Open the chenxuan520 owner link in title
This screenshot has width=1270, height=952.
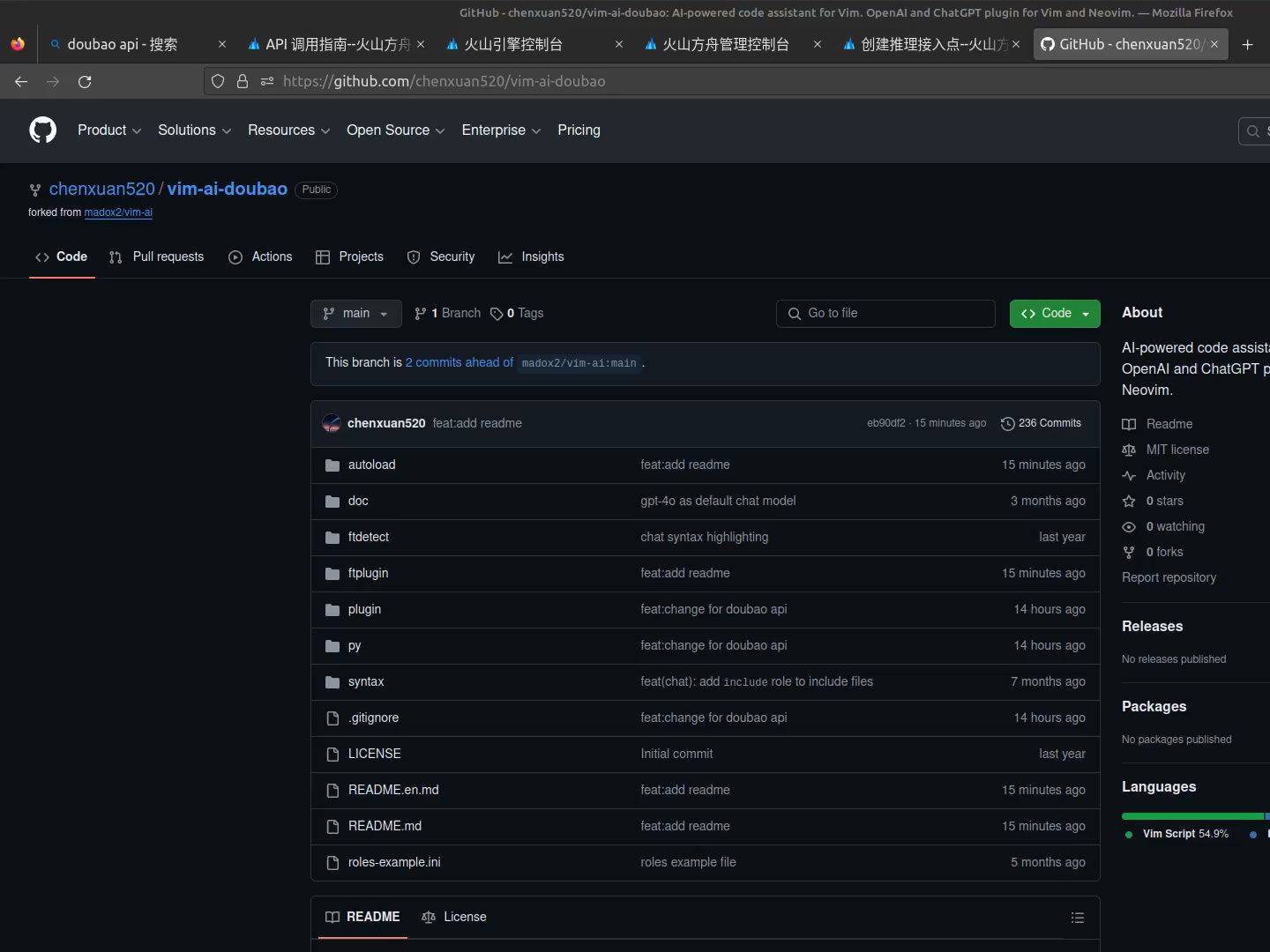(x=101, y=189)
